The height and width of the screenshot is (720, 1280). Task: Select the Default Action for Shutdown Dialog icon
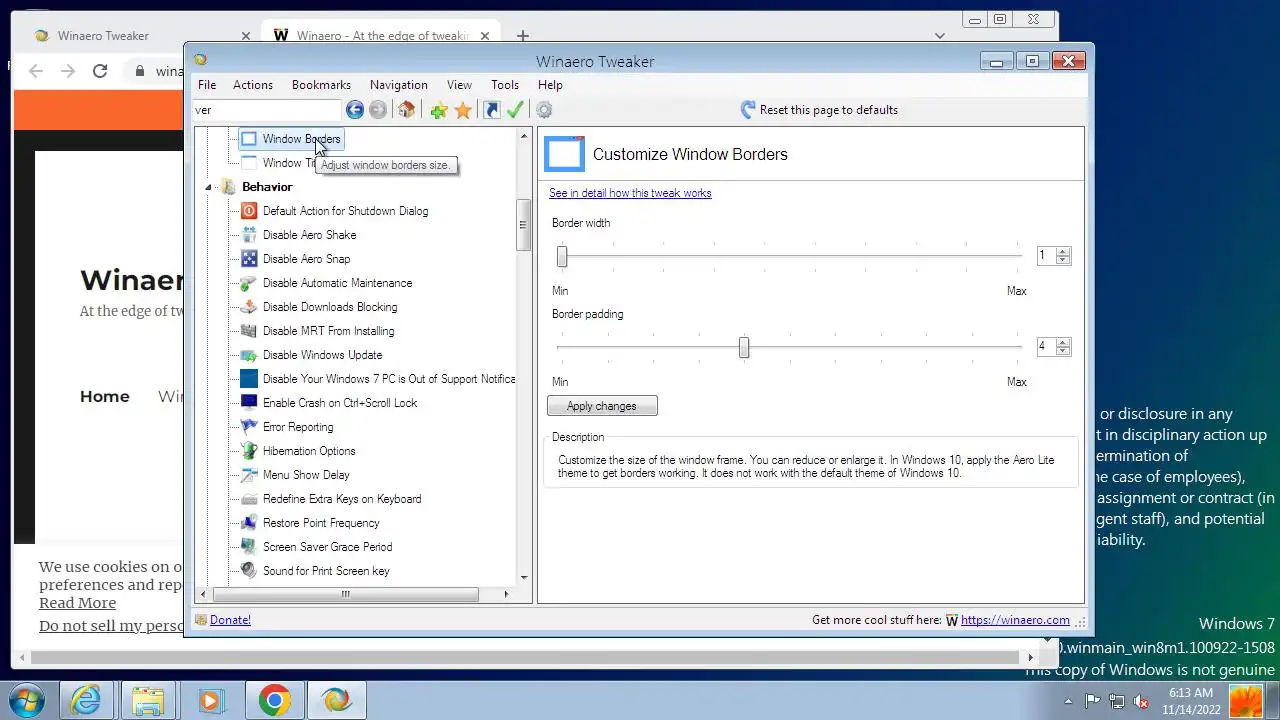click(249, 211)
